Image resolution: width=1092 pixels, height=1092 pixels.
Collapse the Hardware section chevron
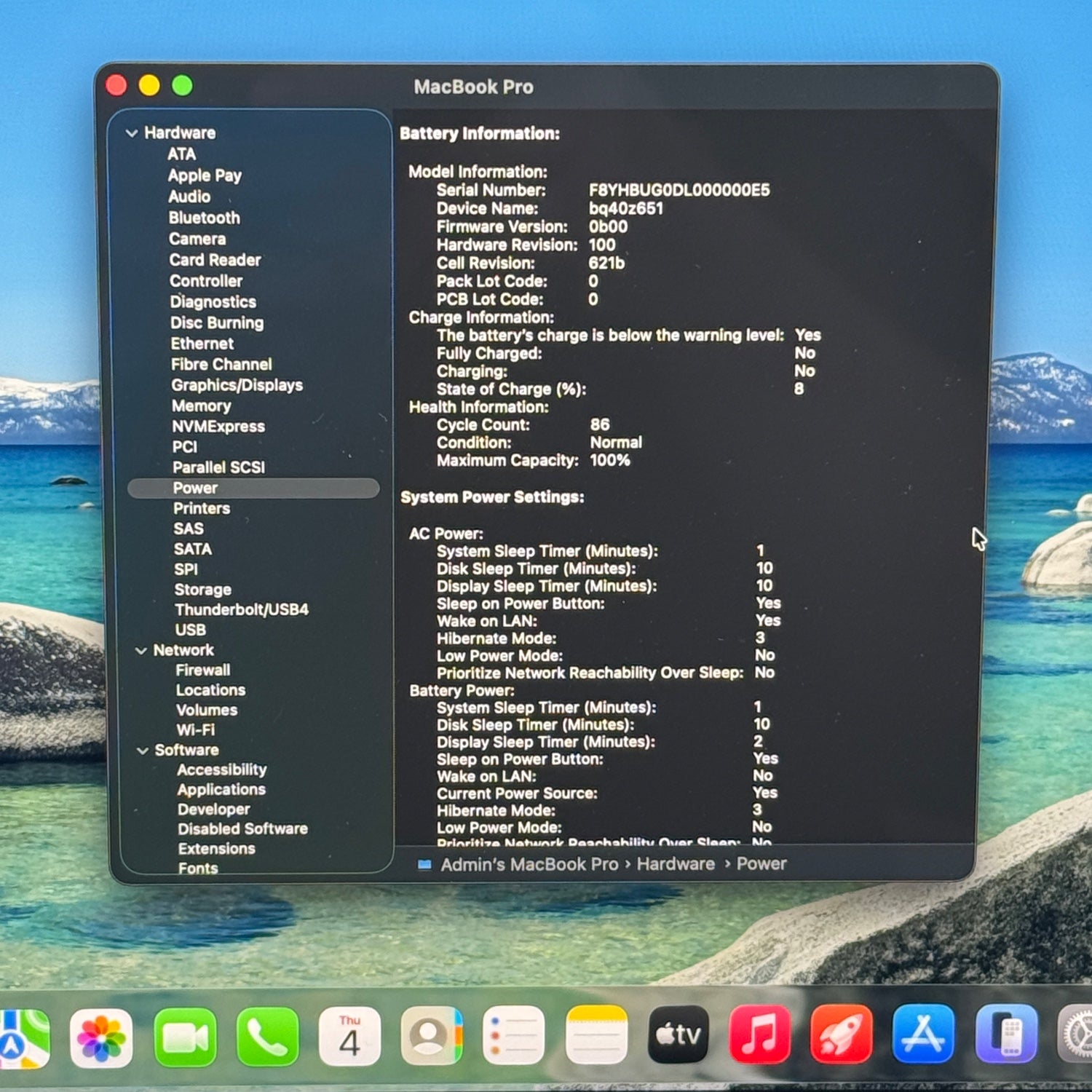132,133
